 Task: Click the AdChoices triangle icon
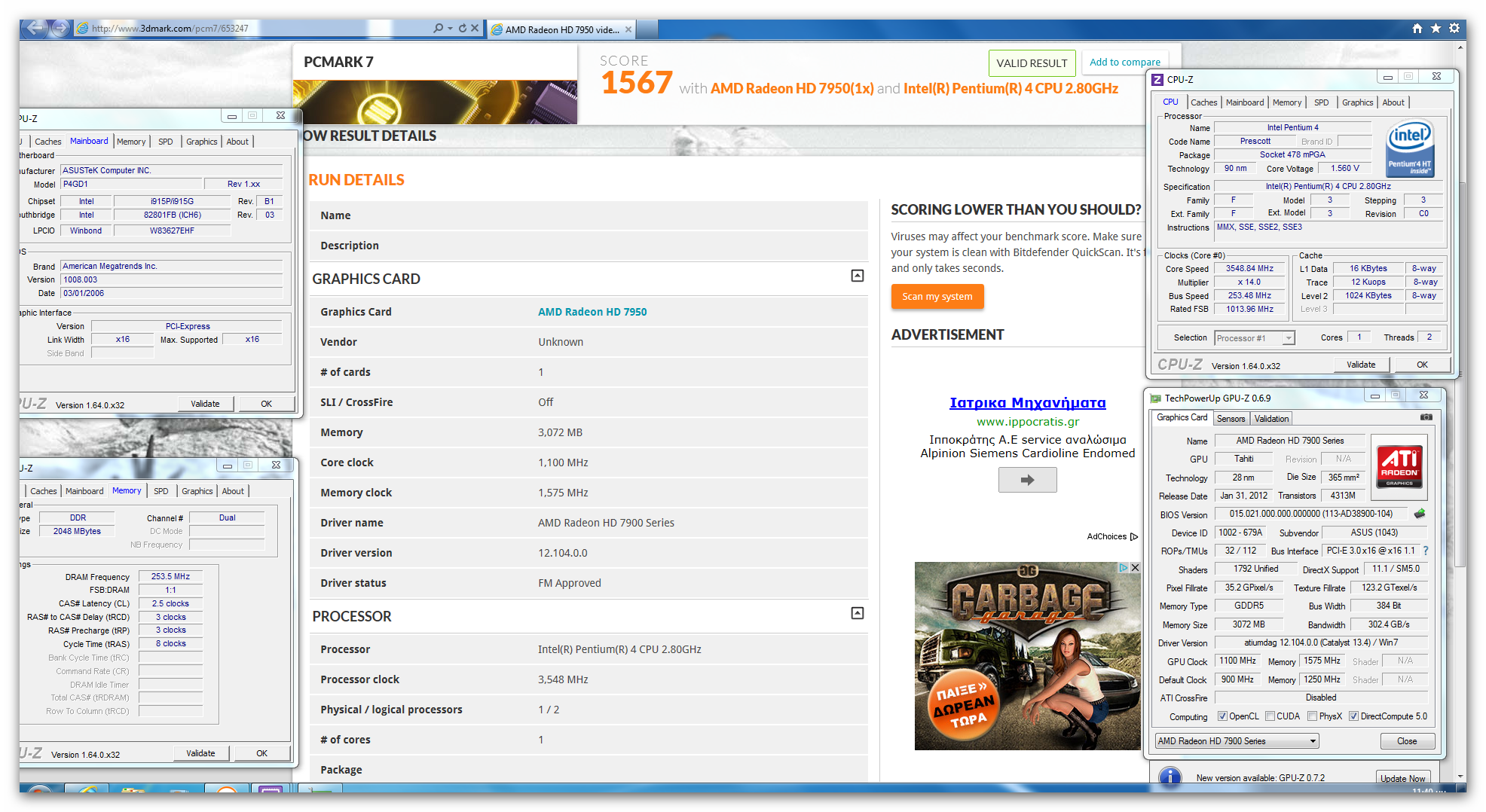[x=1134, y=537]
